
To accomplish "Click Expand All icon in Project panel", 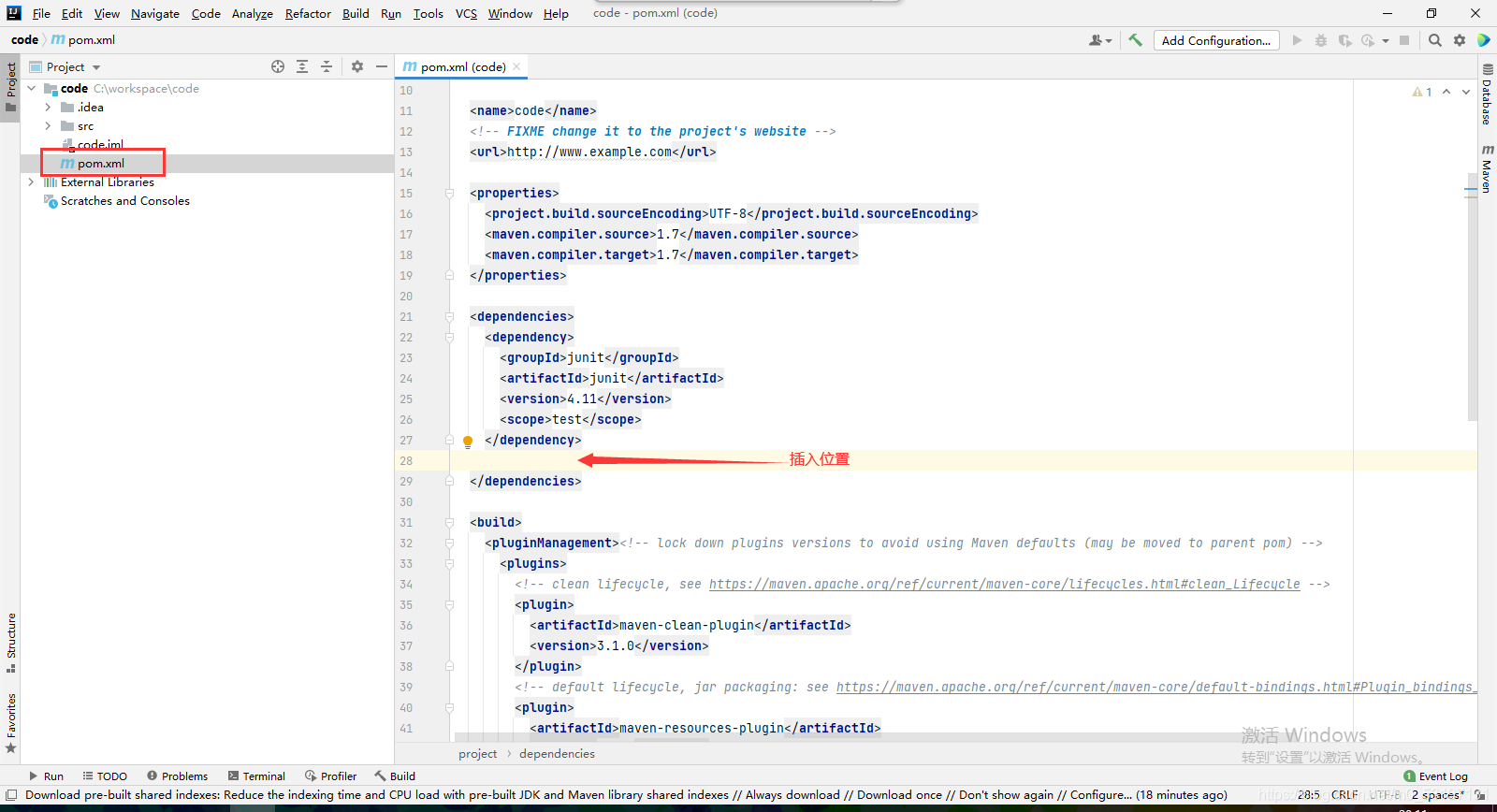I will click(x=302, y=66).
